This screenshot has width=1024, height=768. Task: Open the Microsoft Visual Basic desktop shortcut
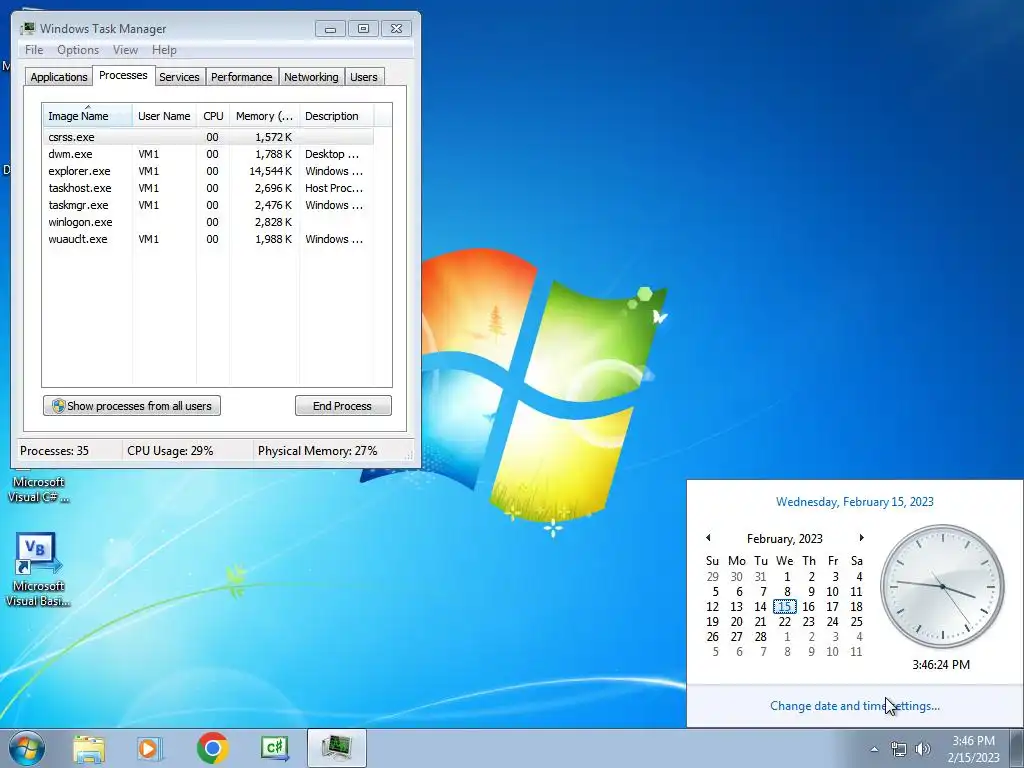click(38, 569)
